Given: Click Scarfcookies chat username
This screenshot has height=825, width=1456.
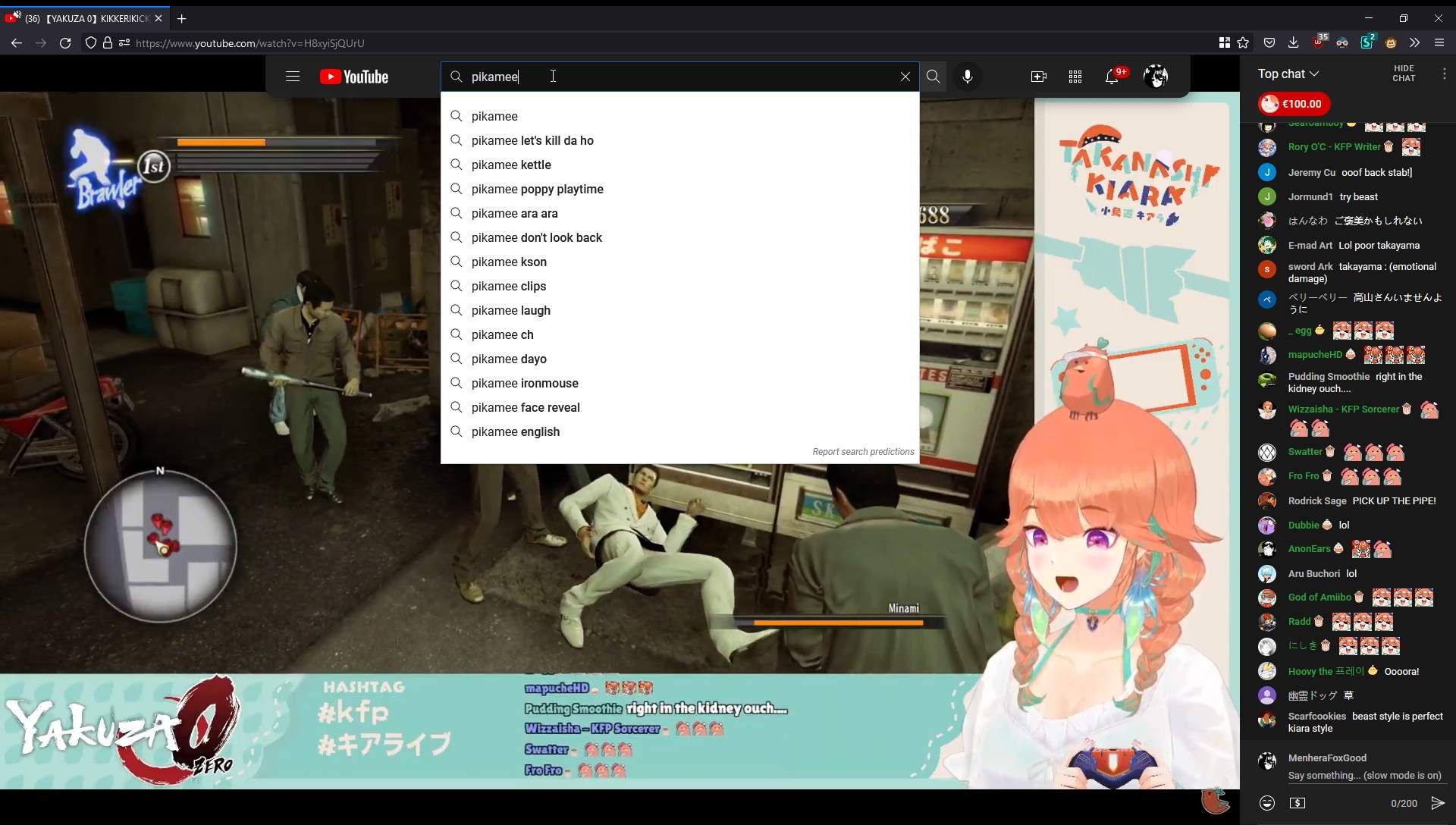Looking at the screenshot, I should click(x=1316, y=716).
